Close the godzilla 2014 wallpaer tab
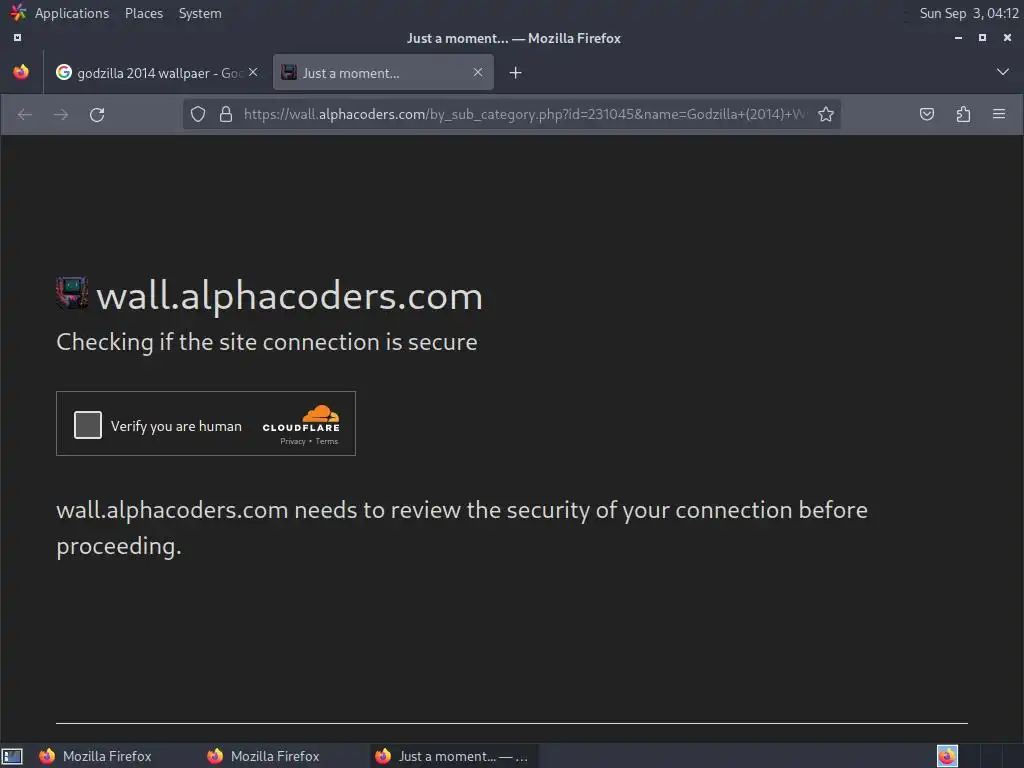1024x768 pixels. (253, 72)
